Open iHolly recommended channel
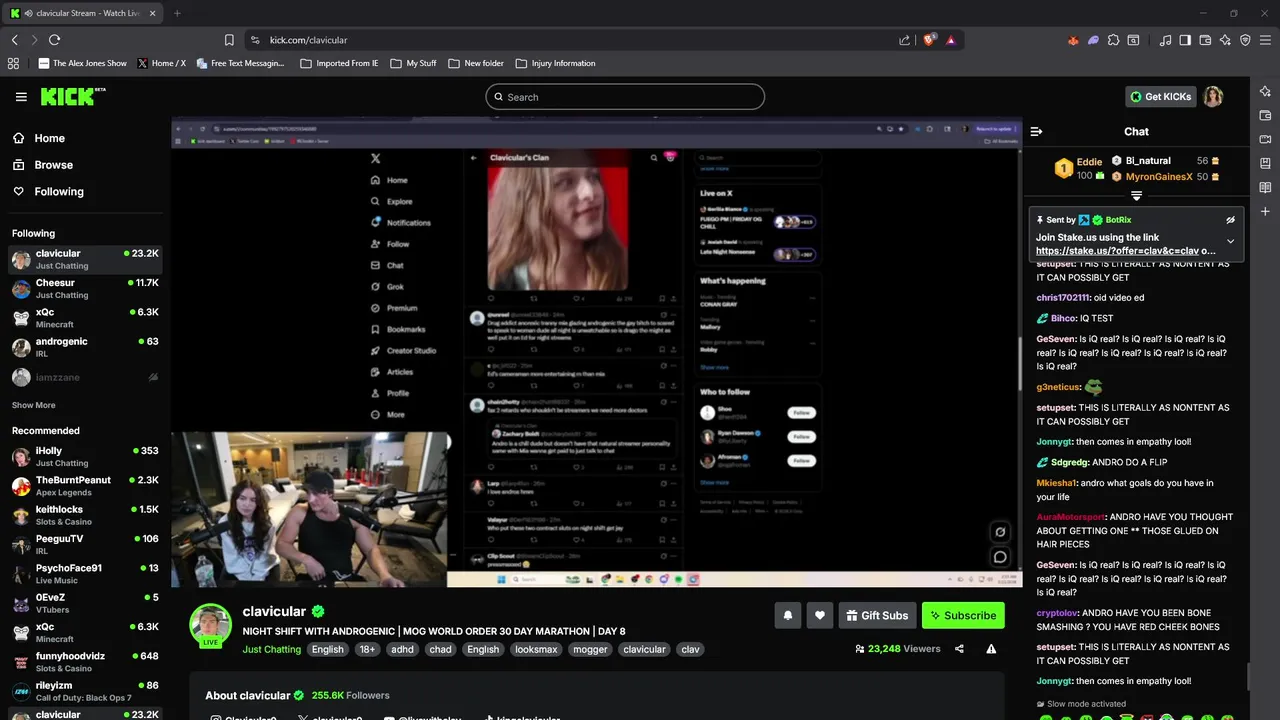1280x720 pixels. [x=85, y=457]
